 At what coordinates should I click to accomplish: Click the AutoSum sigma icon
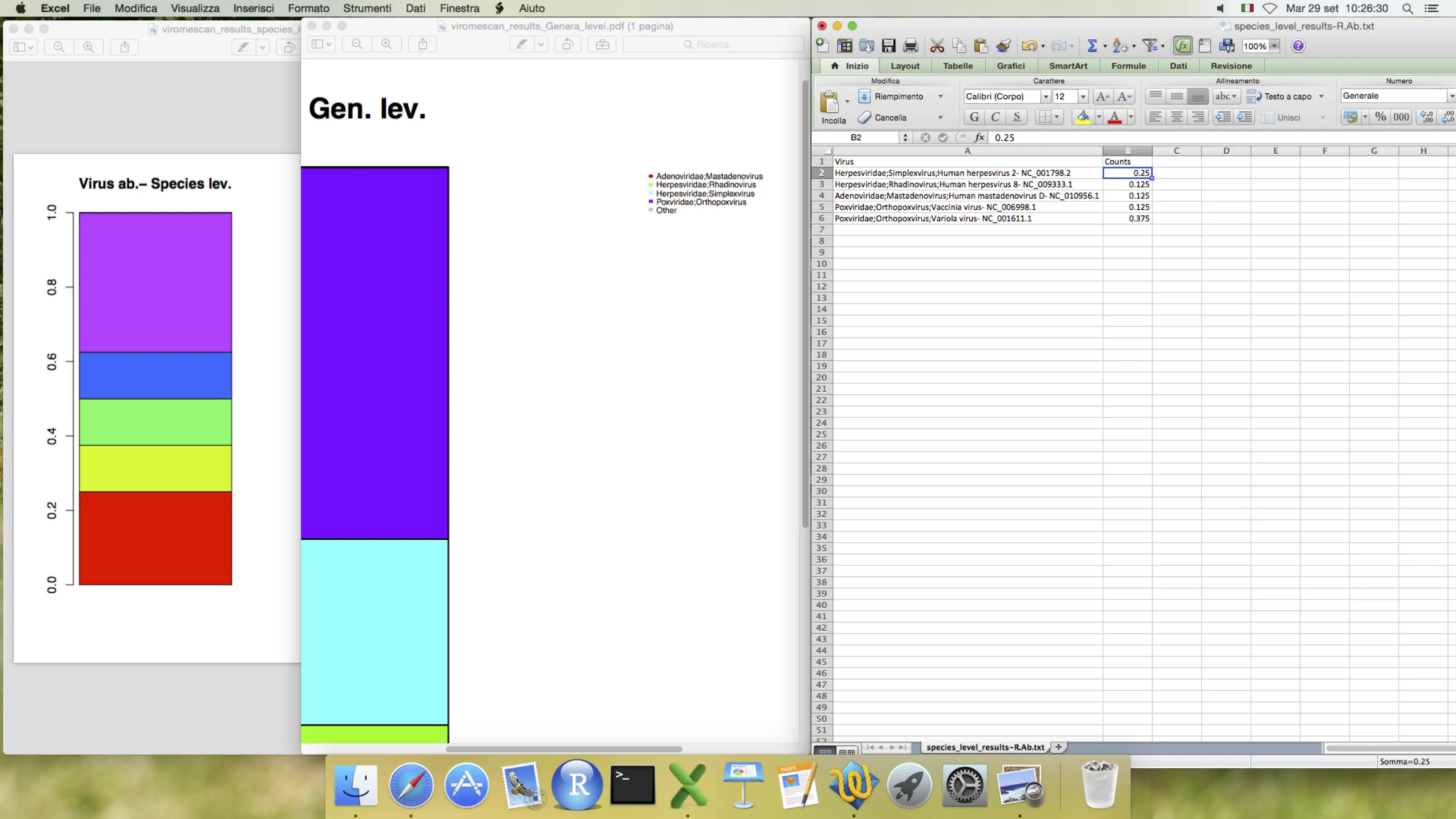click(1092, 46)
